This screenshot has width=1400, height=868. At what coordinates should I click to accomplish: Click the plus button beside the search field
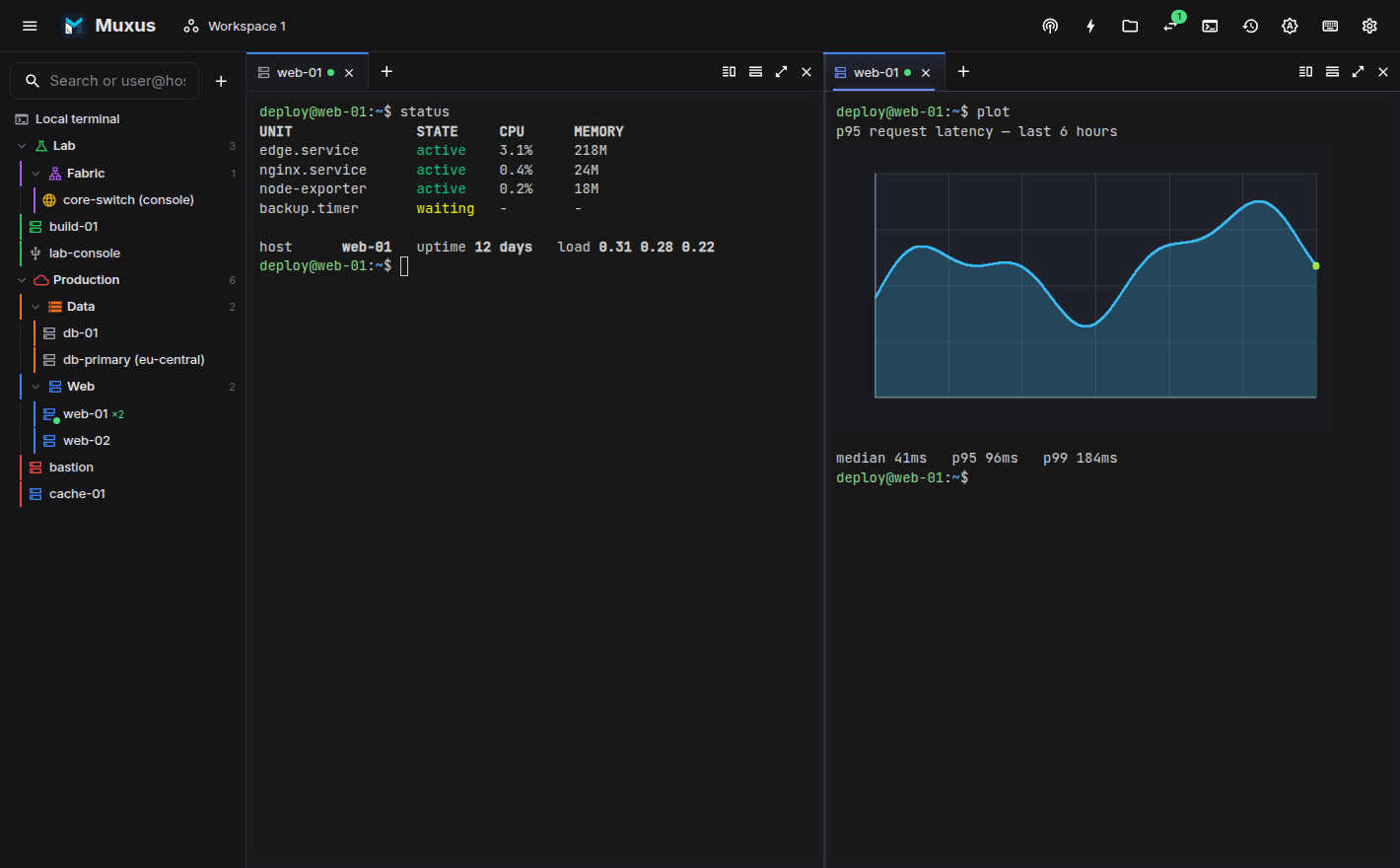click(x=221, y=81)
